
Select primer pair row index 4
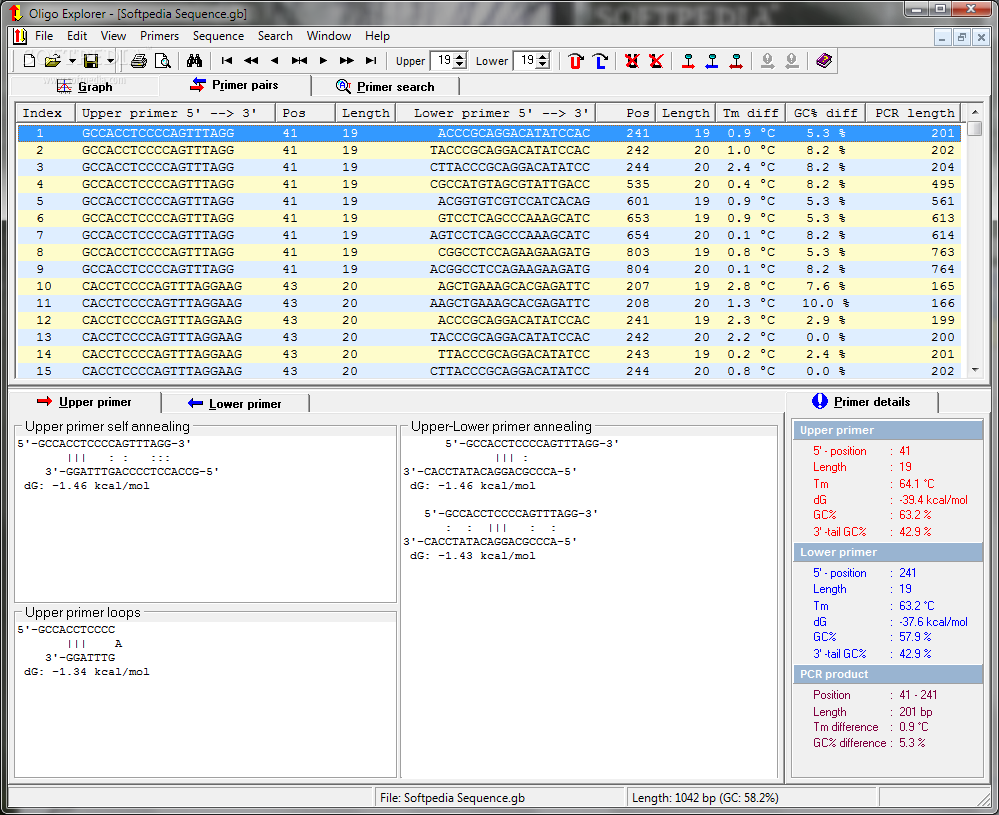[x=489, y=184]
